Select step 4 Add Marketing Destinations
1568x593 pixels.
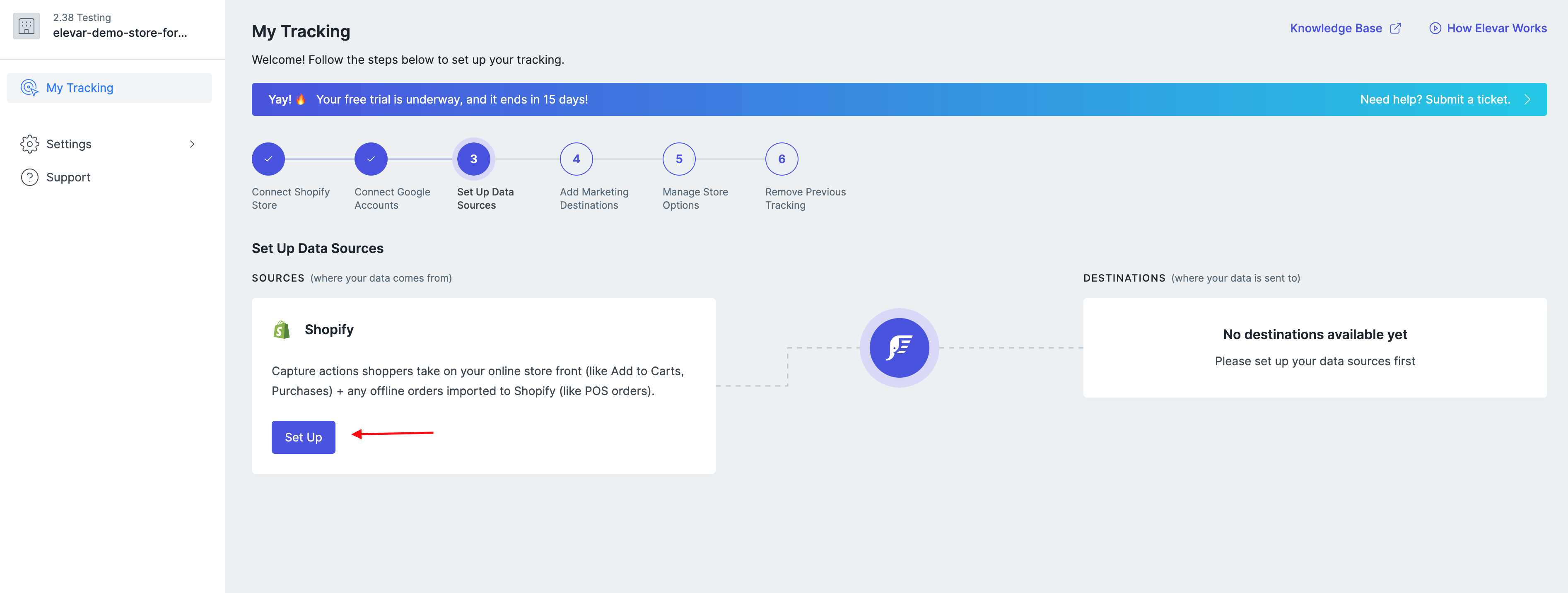(x=576, y=159)
